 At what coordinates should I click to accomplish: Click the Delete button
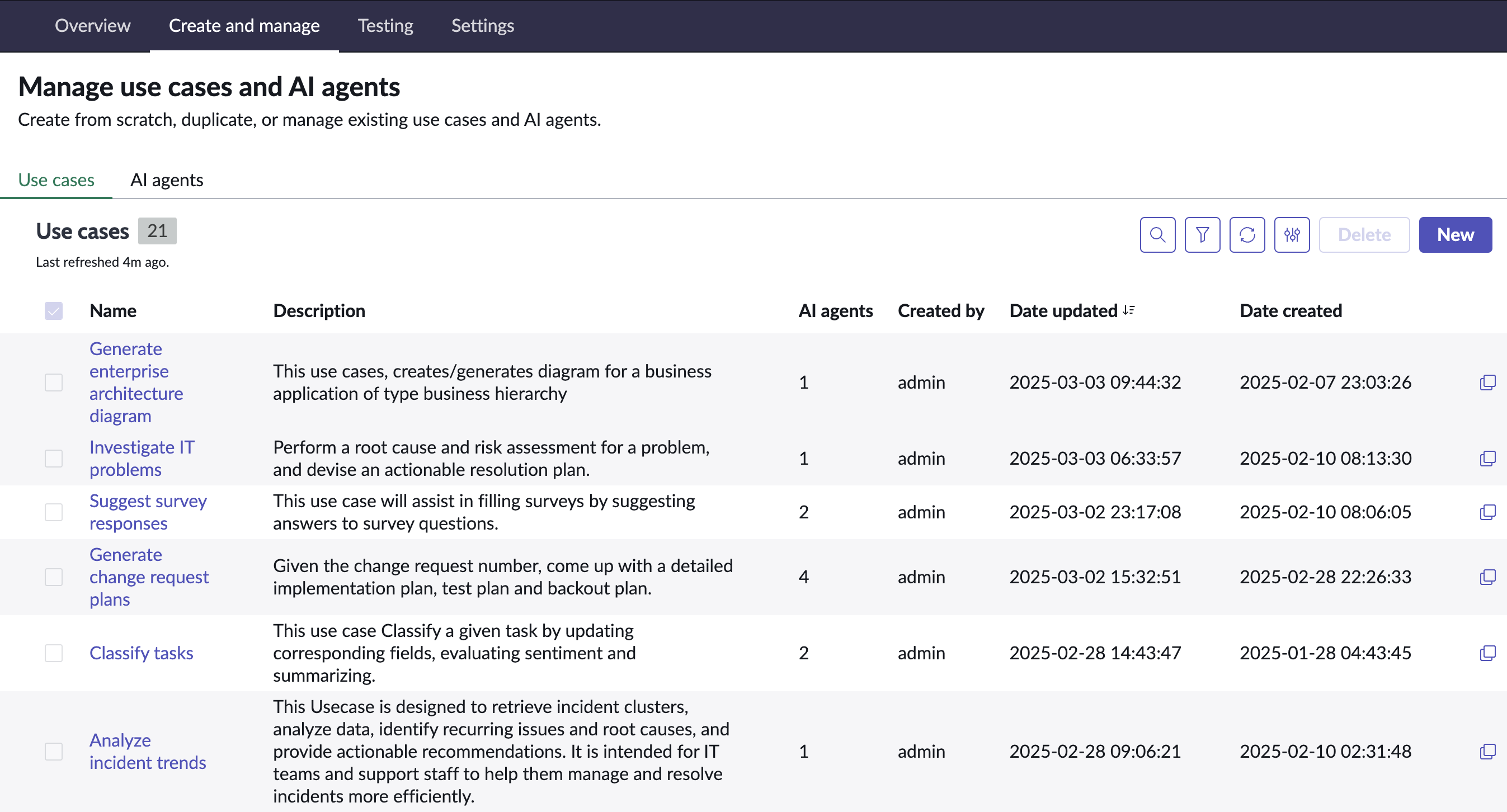1364,234
